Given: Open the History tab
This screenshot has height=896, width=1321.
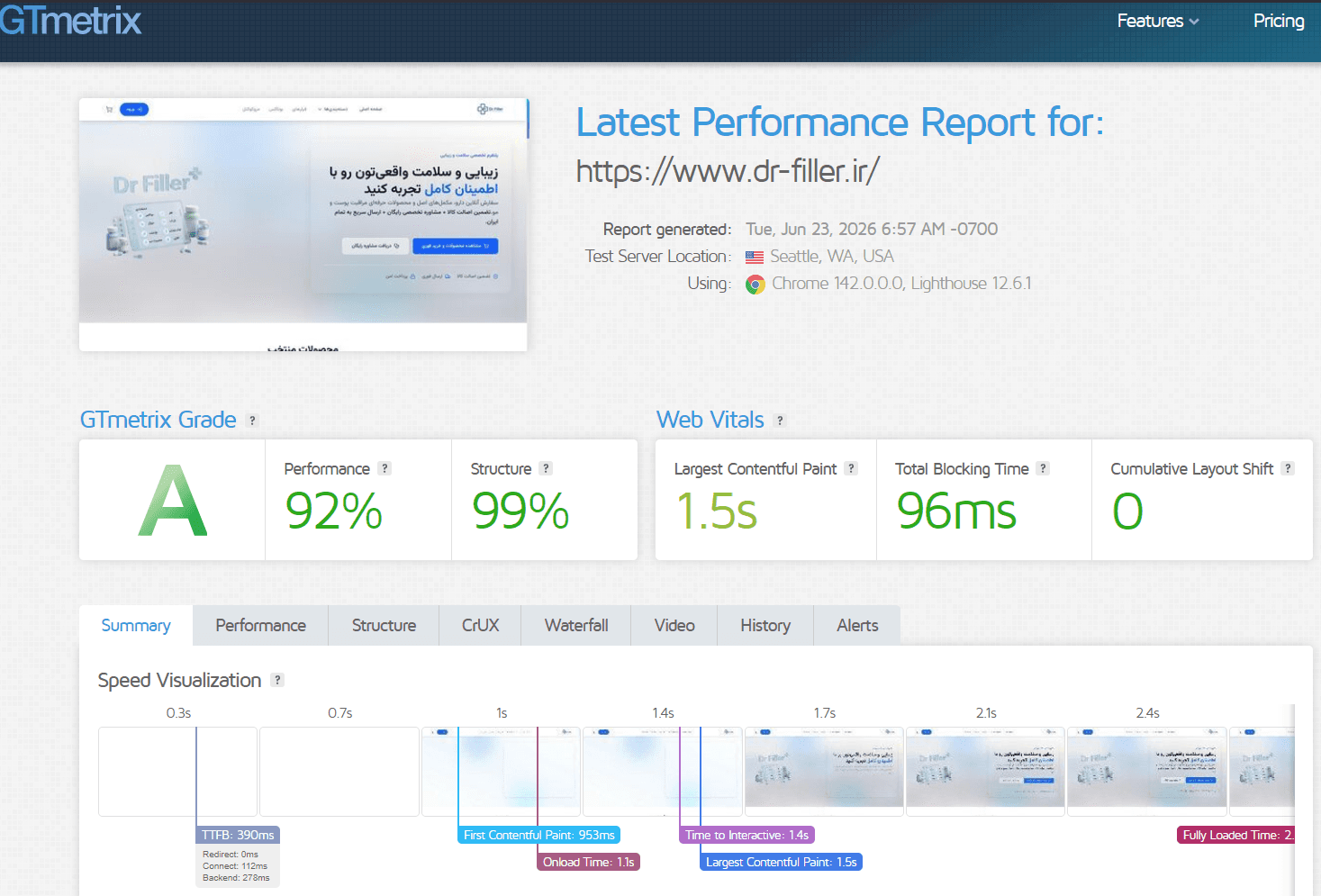Looking at the screenshot, I should point(765,625).
